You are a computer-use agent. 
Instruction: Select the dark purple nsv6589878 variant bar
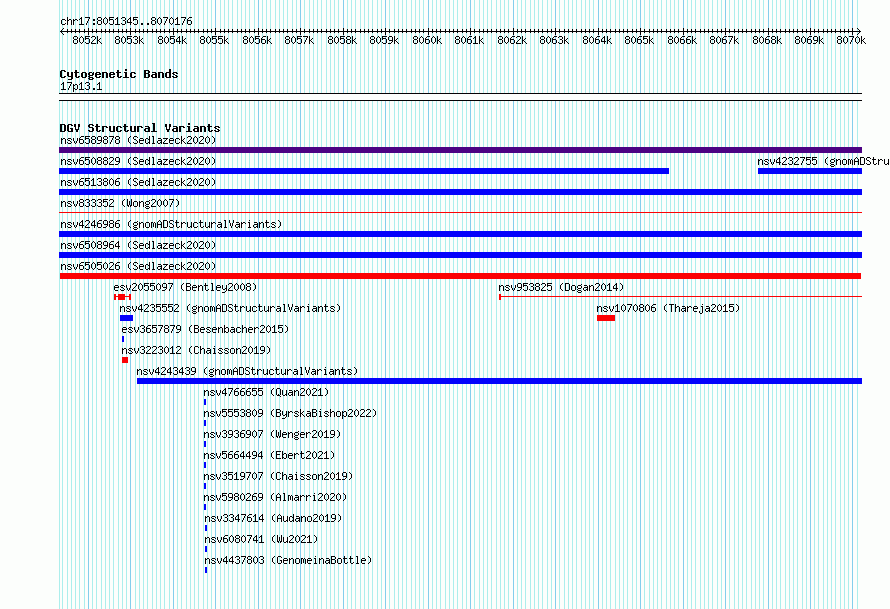point(460,150)
